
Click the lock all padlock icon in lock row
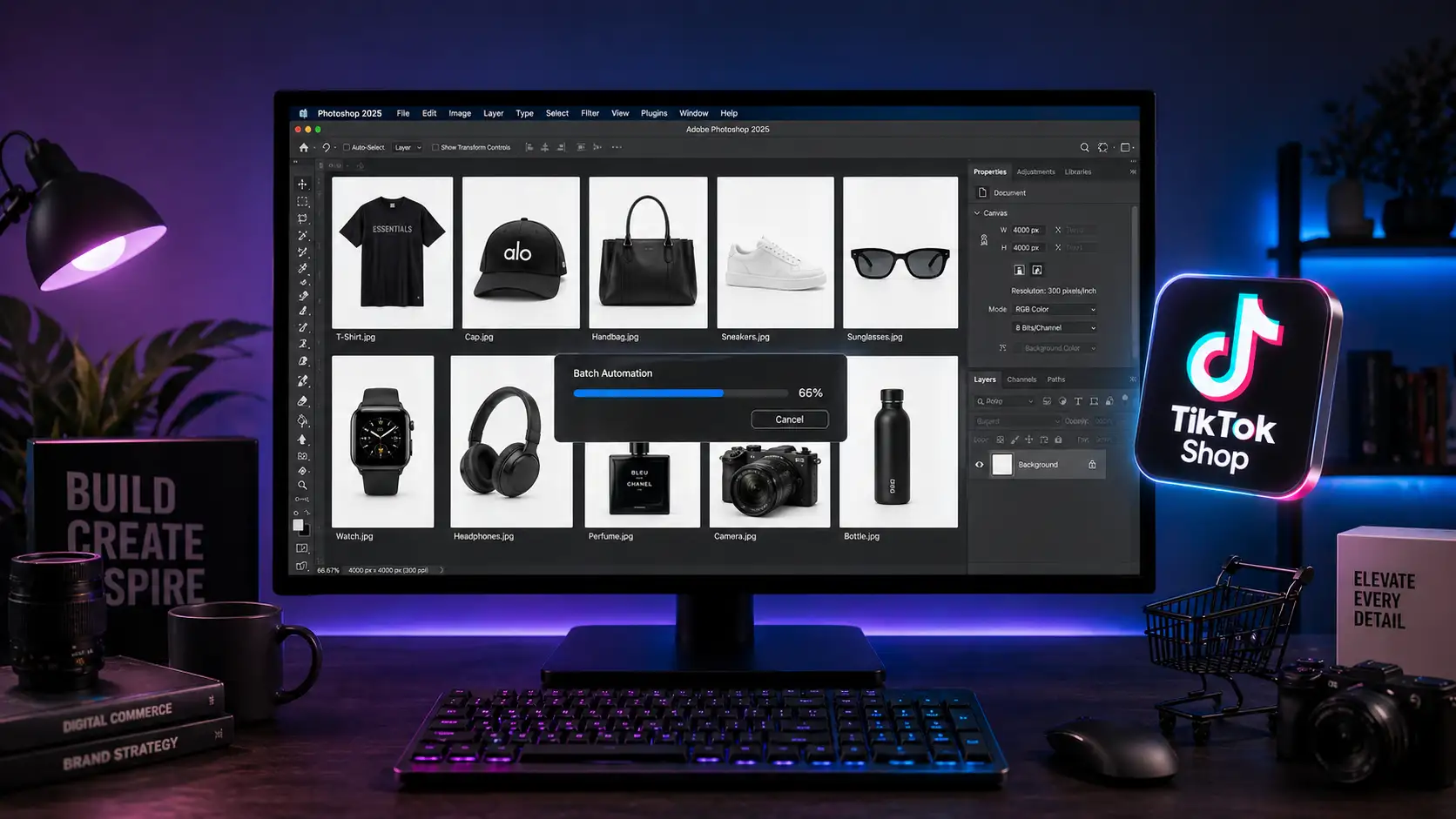tap(1058, 440)
